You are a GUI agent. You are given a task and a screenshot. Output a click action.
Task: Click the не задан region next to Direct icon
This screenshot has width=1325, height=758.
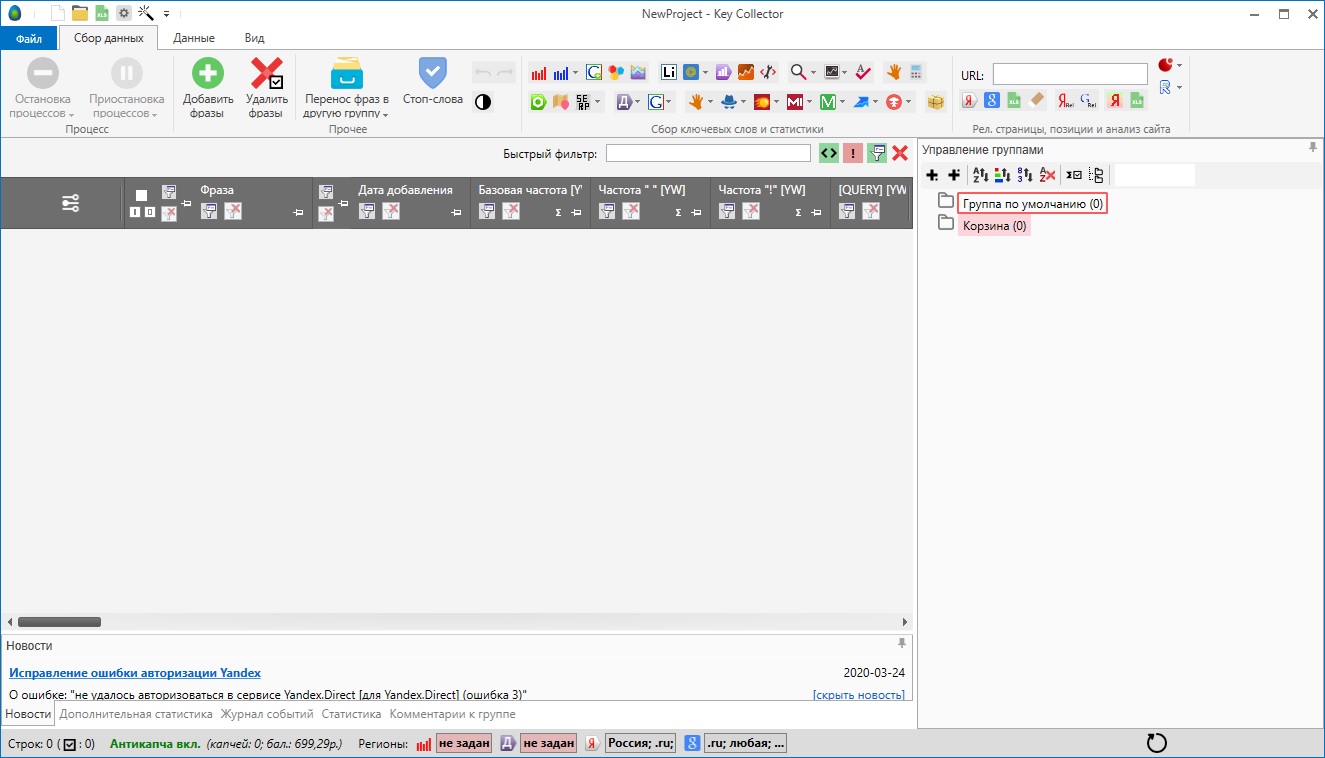tap(548, 743)
